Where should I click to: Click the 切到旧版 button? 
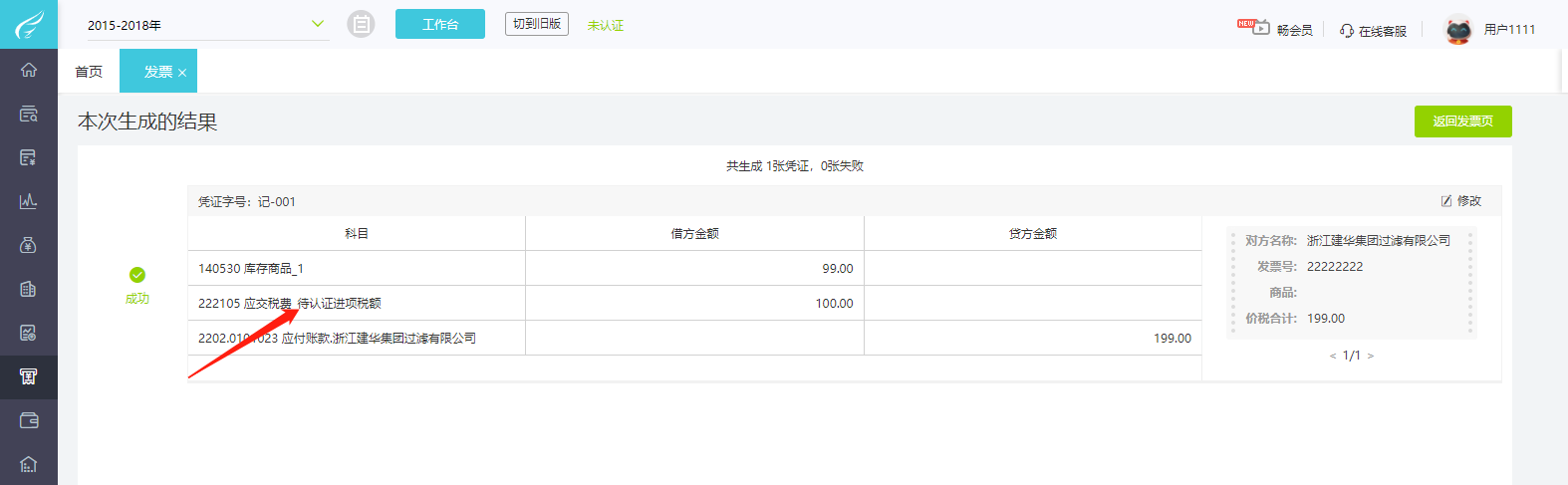537,24
